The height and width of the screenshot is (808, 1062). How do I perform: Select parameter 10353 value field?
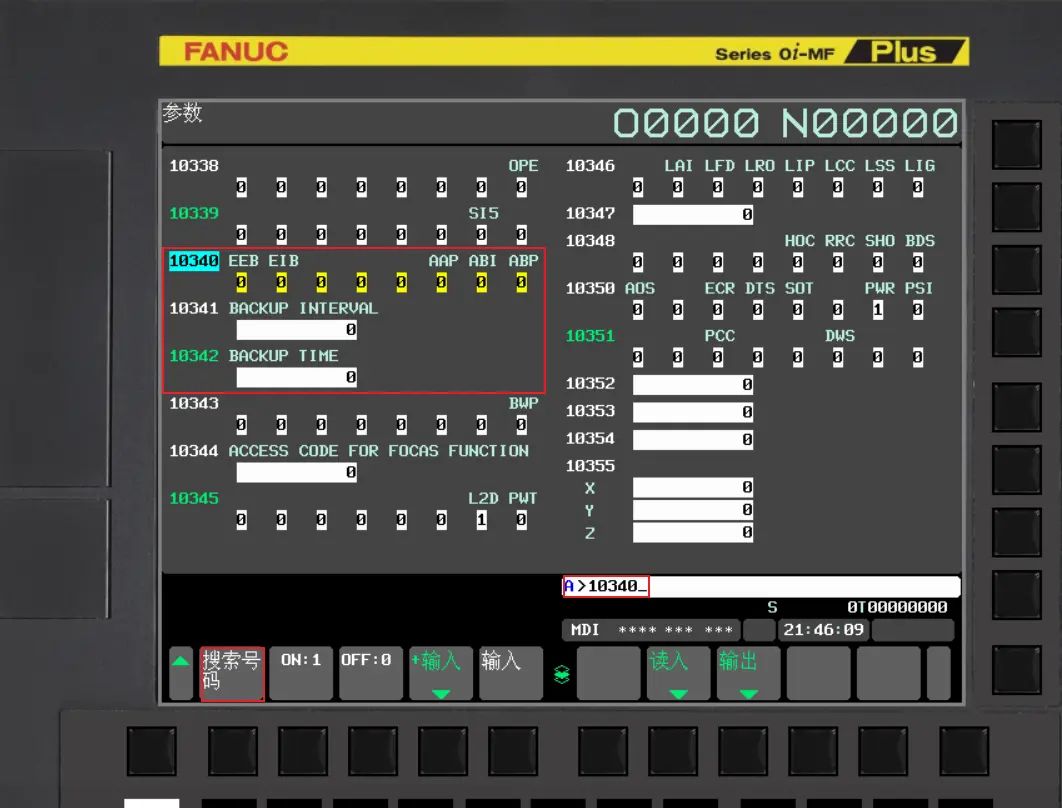[x=693, y=412]
